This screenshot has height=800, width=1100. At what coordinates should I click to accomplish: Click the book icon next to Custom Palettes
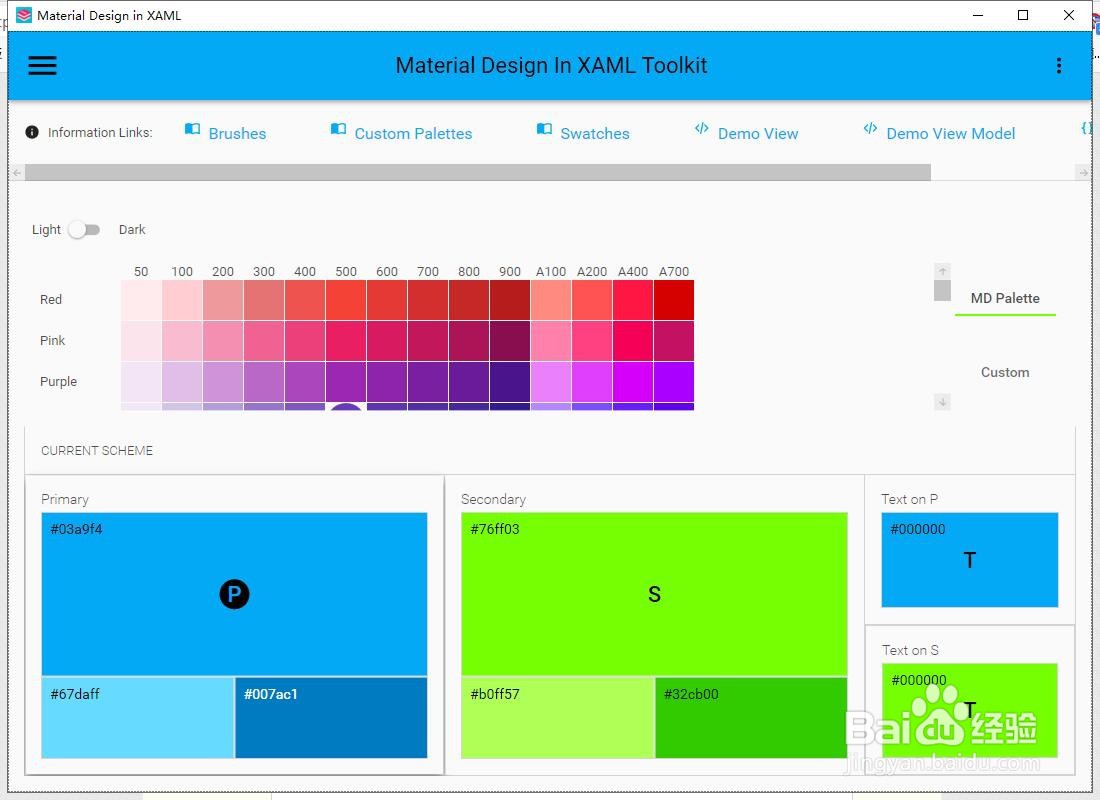[338, 129]
